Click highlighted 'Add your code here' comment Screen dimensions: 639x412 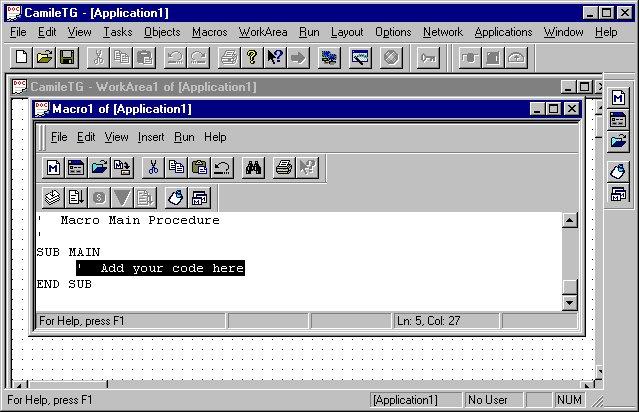click(161, 268)
